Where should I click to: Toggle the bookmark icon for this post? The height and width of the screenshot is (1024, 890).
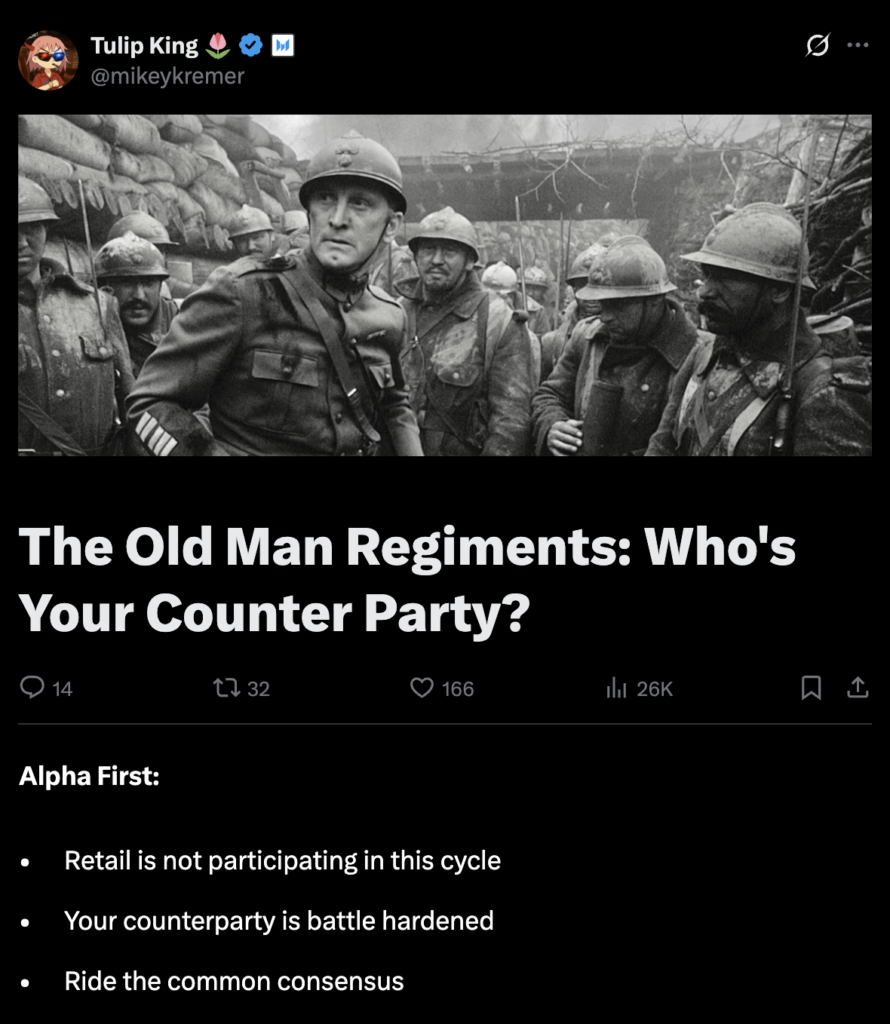point(811,688)
